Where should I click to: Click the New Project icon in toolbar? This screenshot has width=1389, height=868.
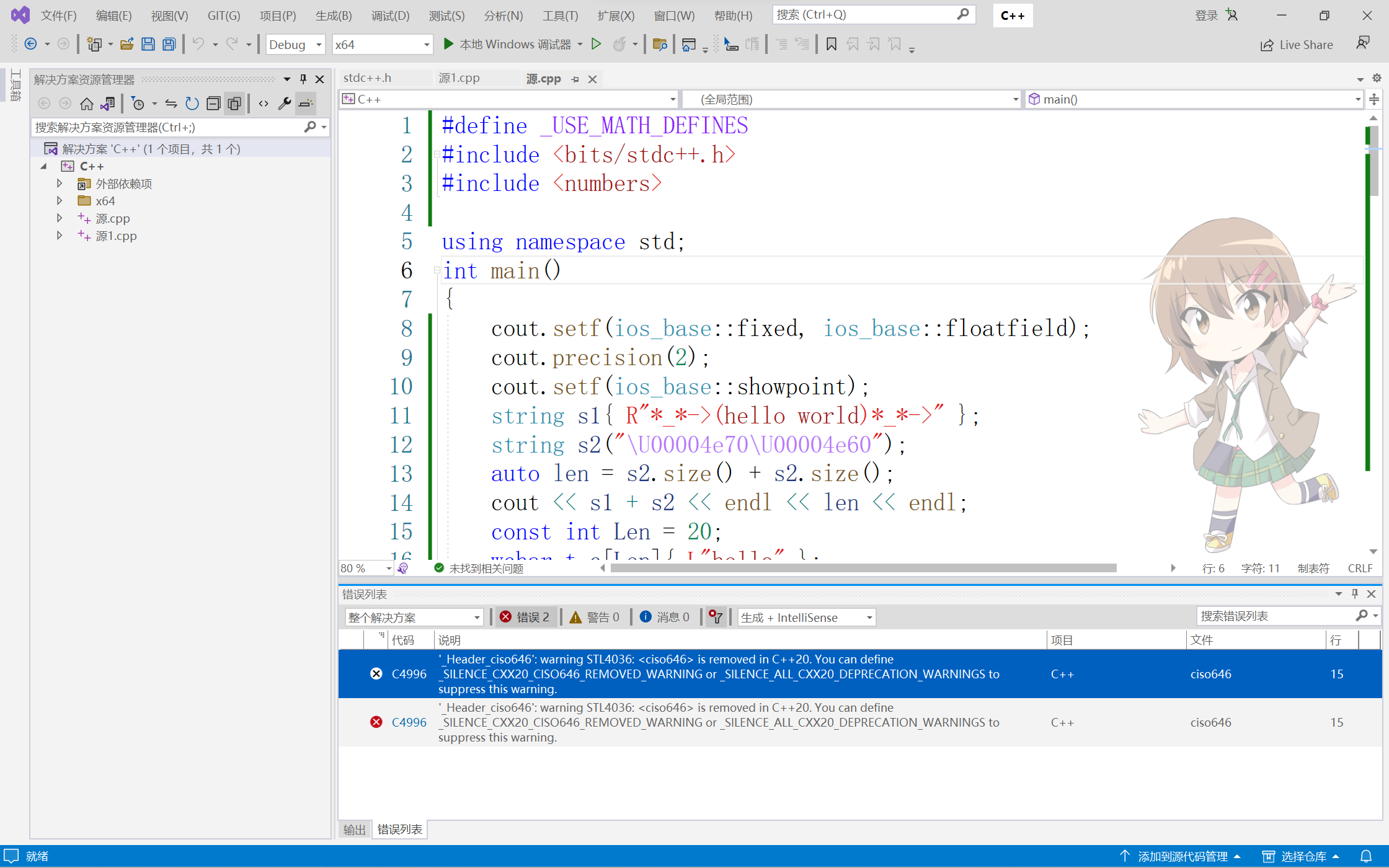tap(94, 44)
